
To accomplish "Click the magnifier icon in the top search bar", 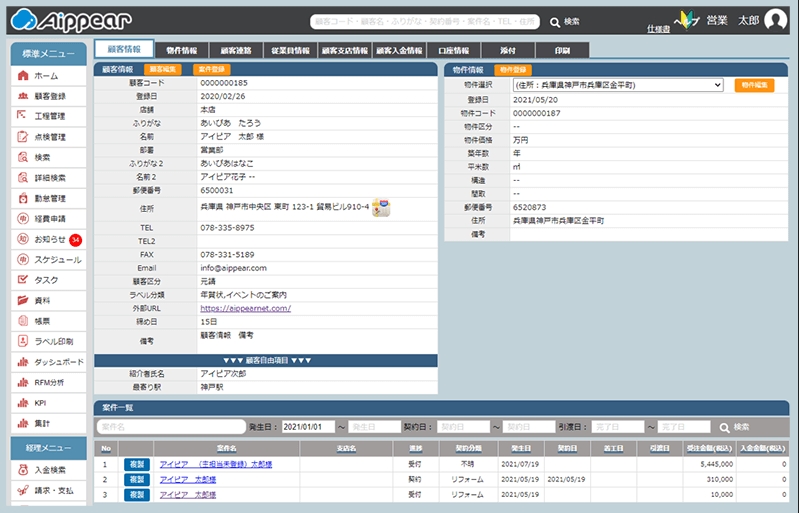I will click(x=555, y=21).
